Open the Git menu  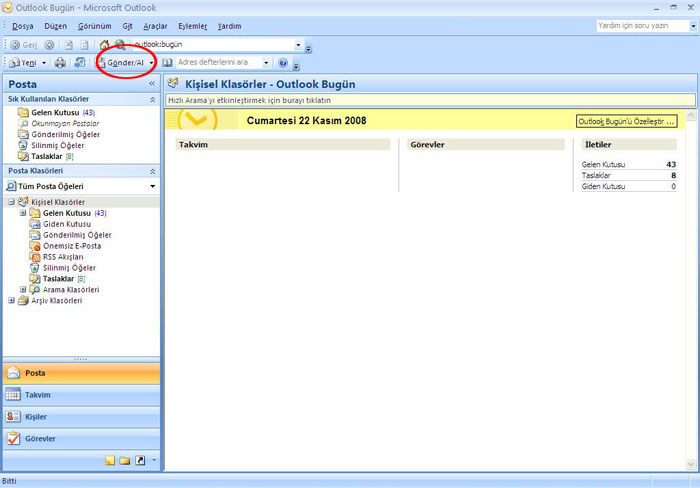[127, 26]
